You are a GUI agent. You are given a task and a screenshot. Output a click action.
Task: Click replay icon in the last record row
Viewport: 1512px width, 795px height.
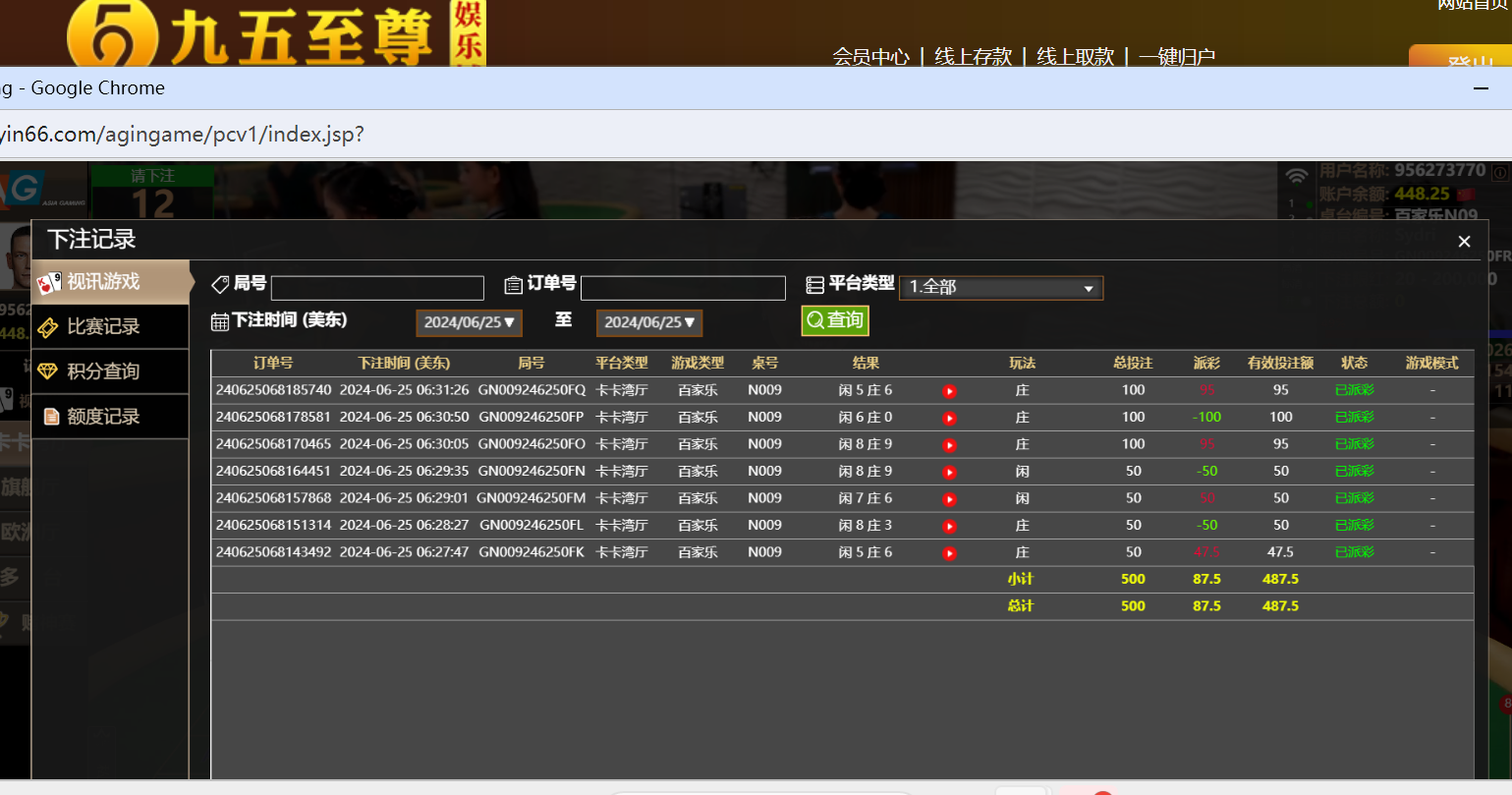[x=949, y=553]
